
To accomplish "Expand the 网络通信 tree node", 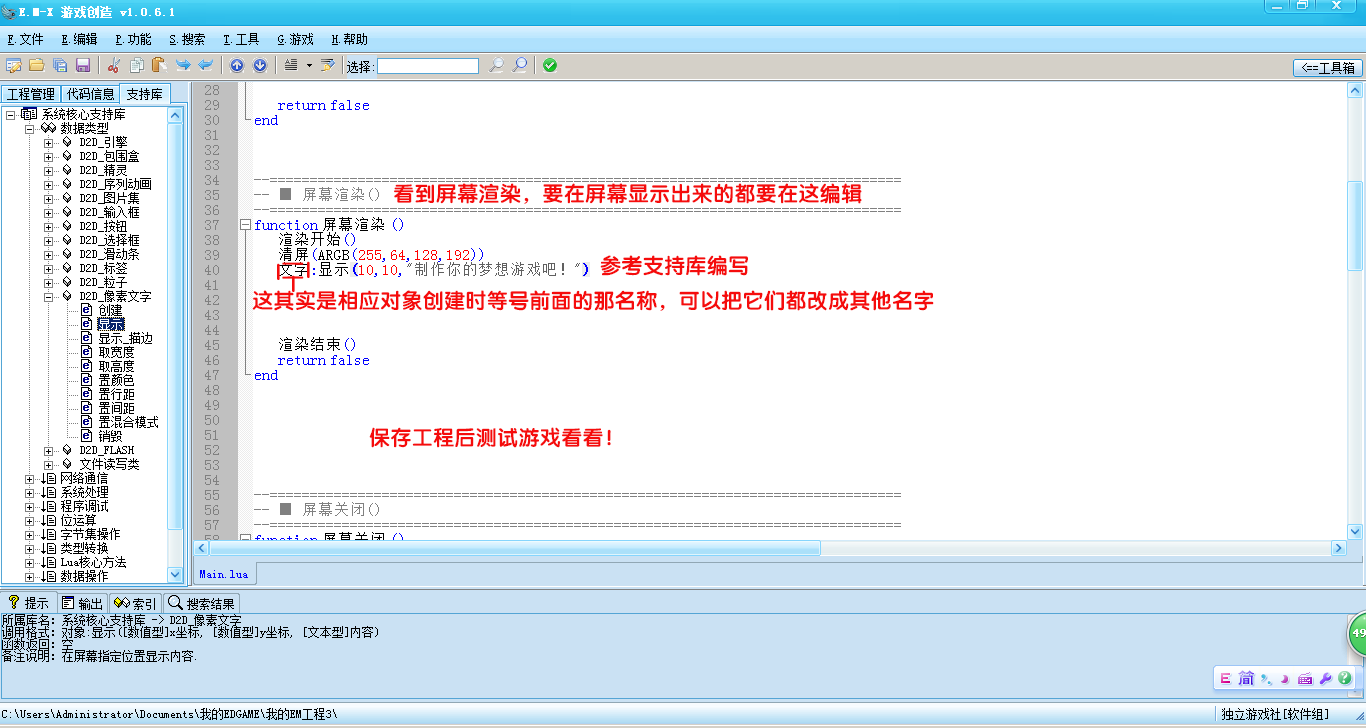I will click(x=29, y=478).
